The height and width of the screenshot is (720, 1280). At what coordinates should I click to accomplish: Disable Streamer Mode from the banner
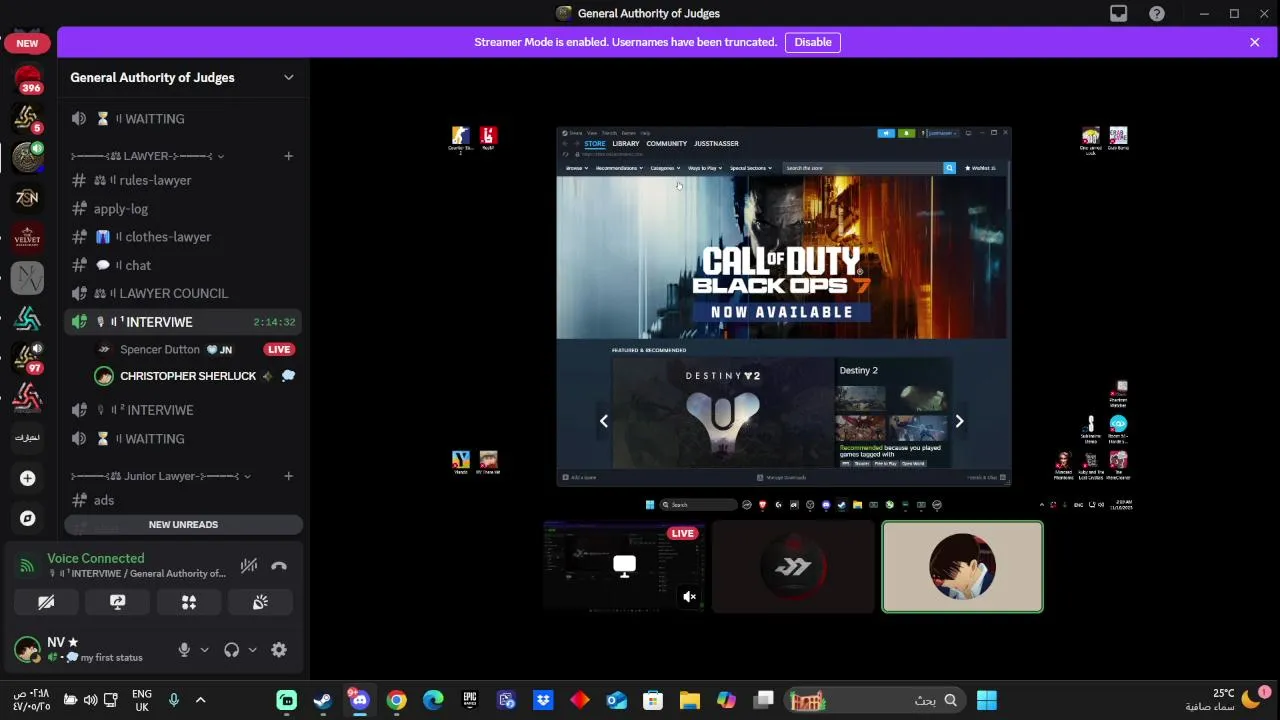tap(813, 42)
